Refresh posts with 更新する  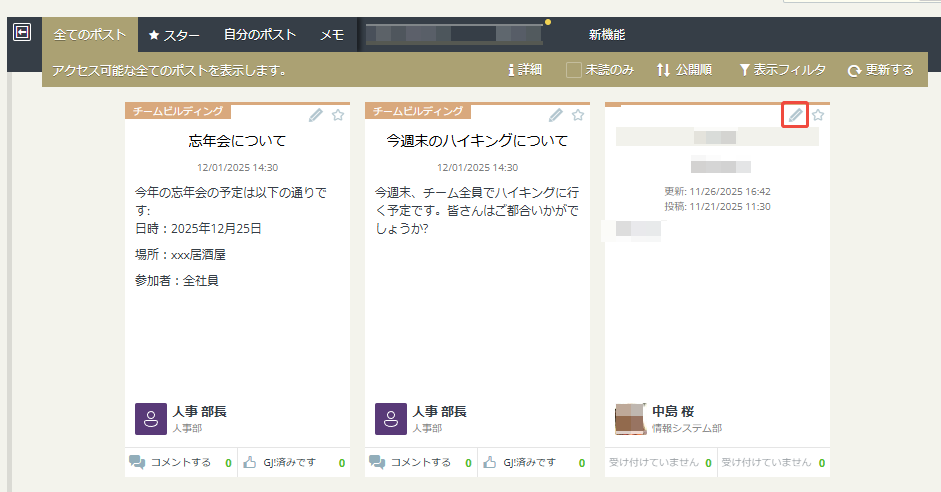[x=880, y=70]
